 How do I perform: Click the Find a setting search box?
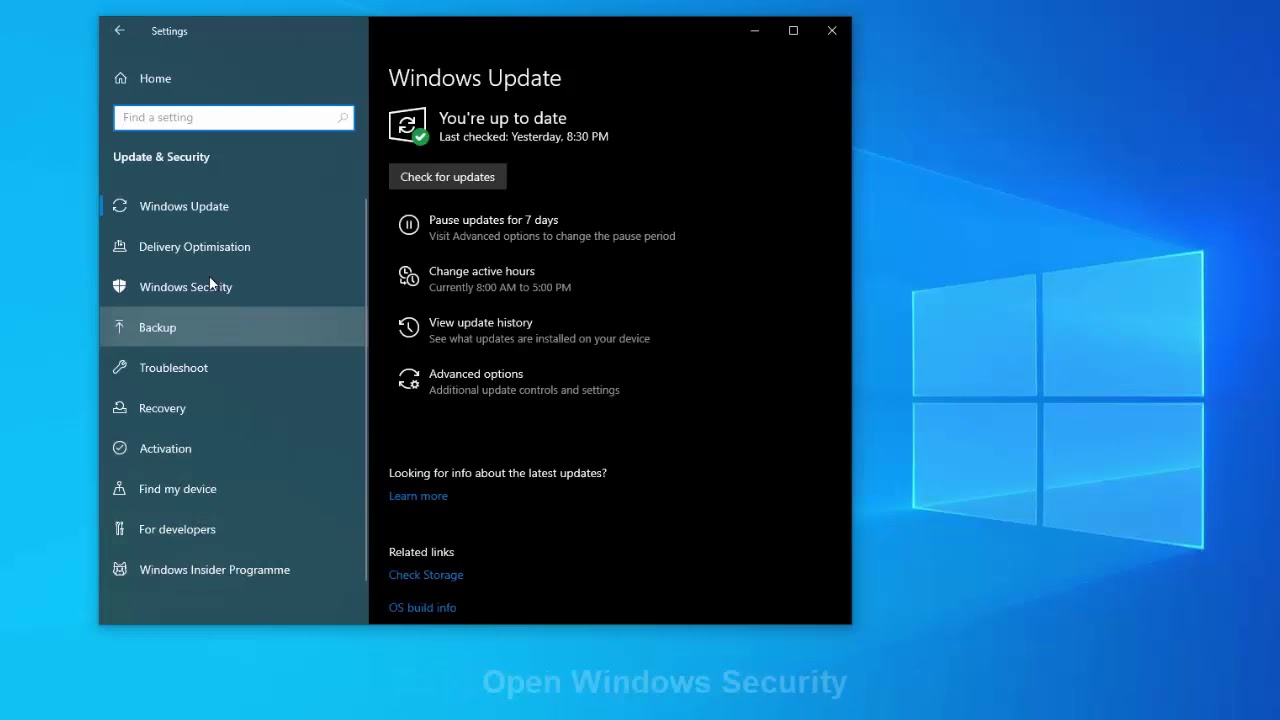coord(233,118)
